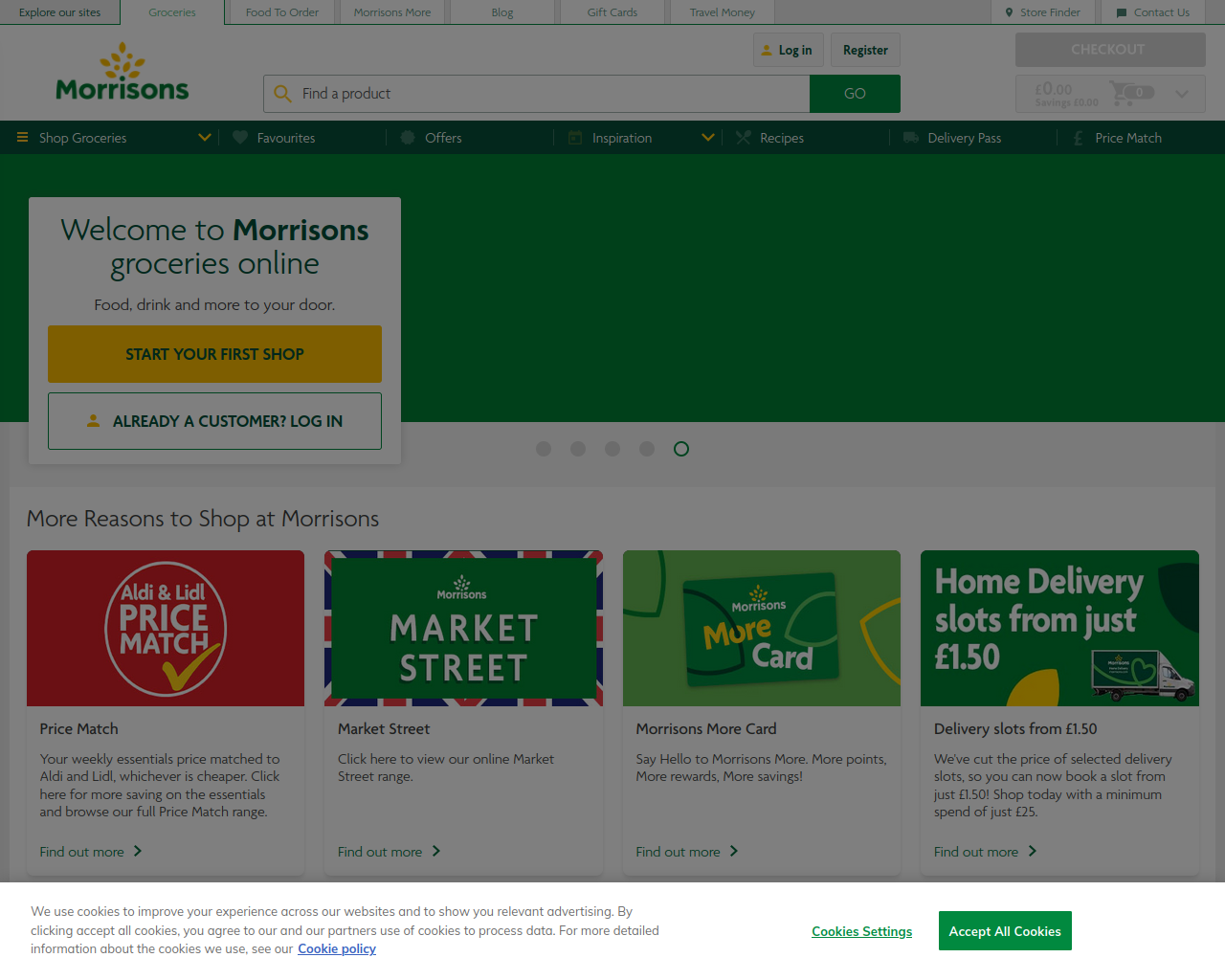Click the Delivery Pass van icon

911,138
